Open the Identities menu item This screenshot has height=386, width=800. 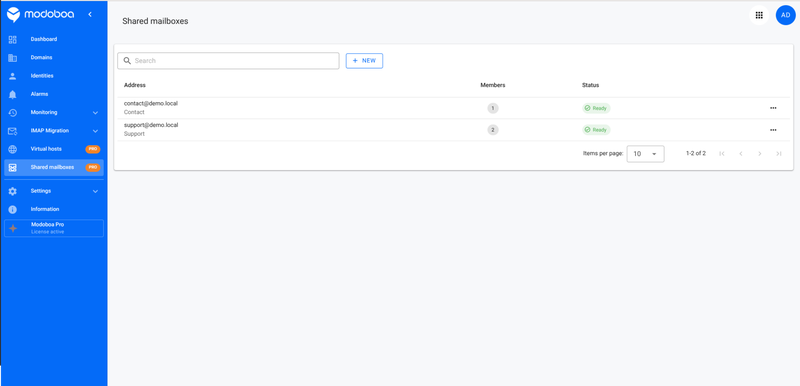tap(54, 76)
